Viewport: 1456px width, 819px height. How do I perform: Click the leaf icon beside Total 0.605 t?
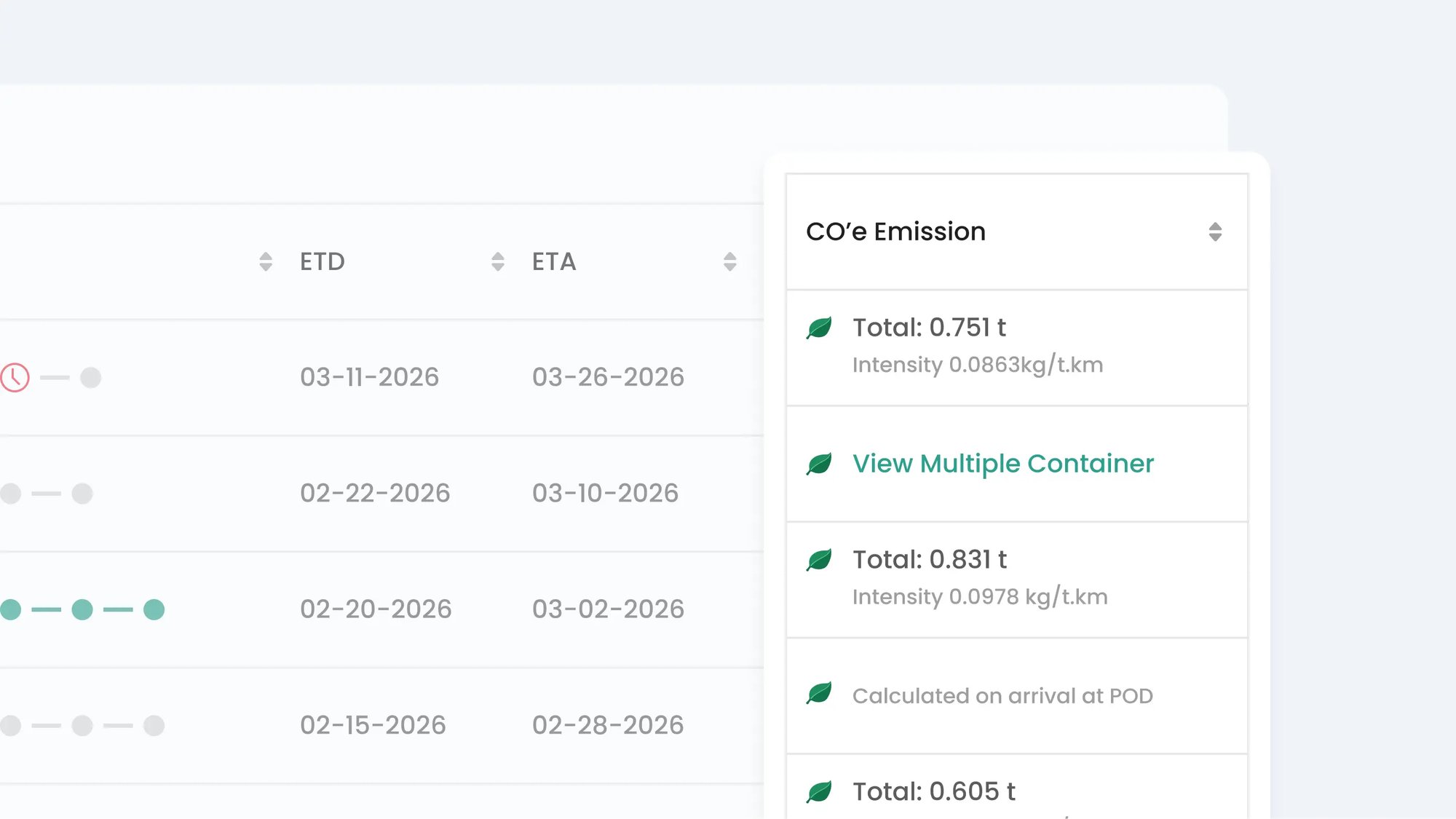[820, 791]
